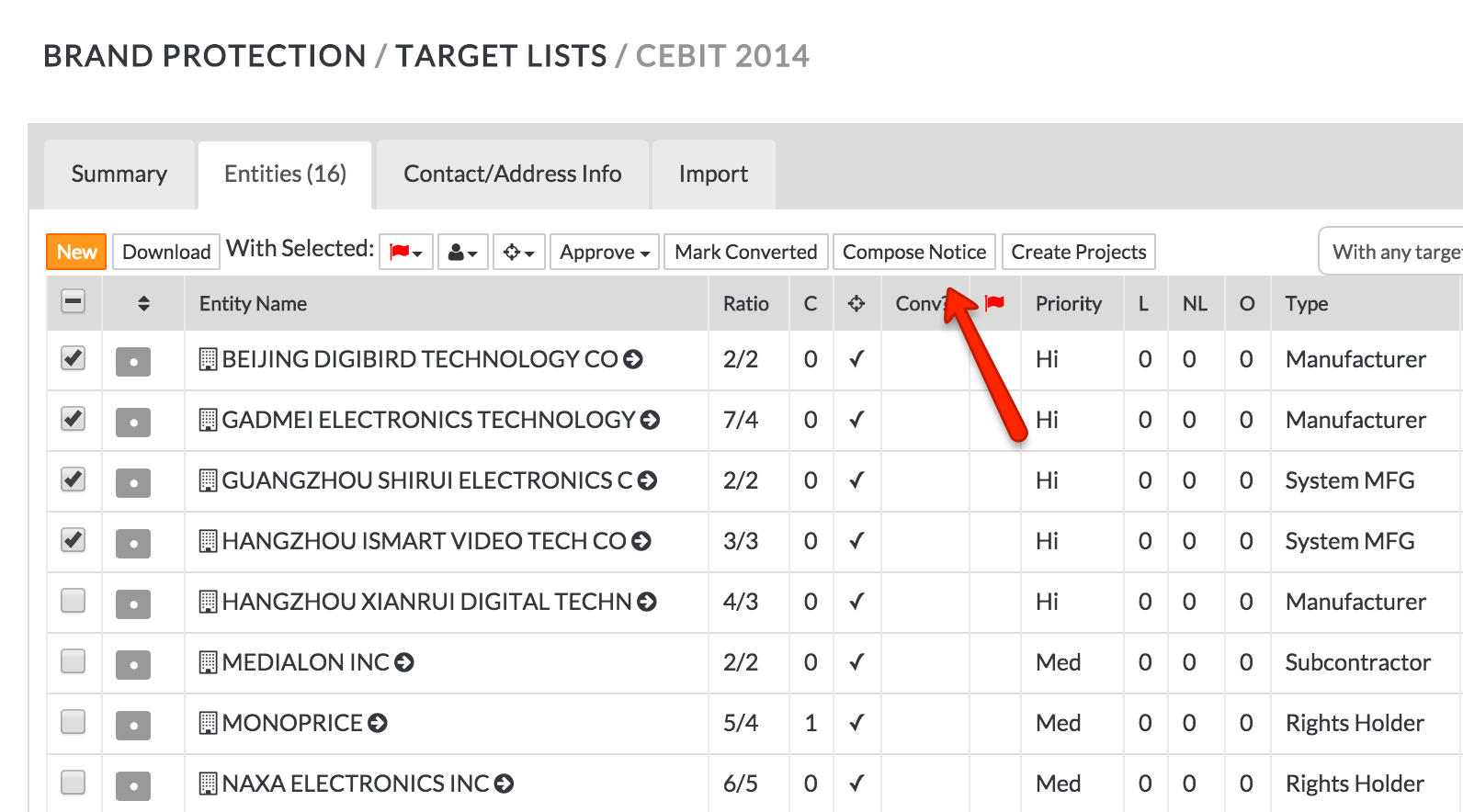Viewport: 1463px width, 812px height.
Task: Check the HANGZHOU XIANRUI DIGITAL row checkbox
Action: point(73,601)
